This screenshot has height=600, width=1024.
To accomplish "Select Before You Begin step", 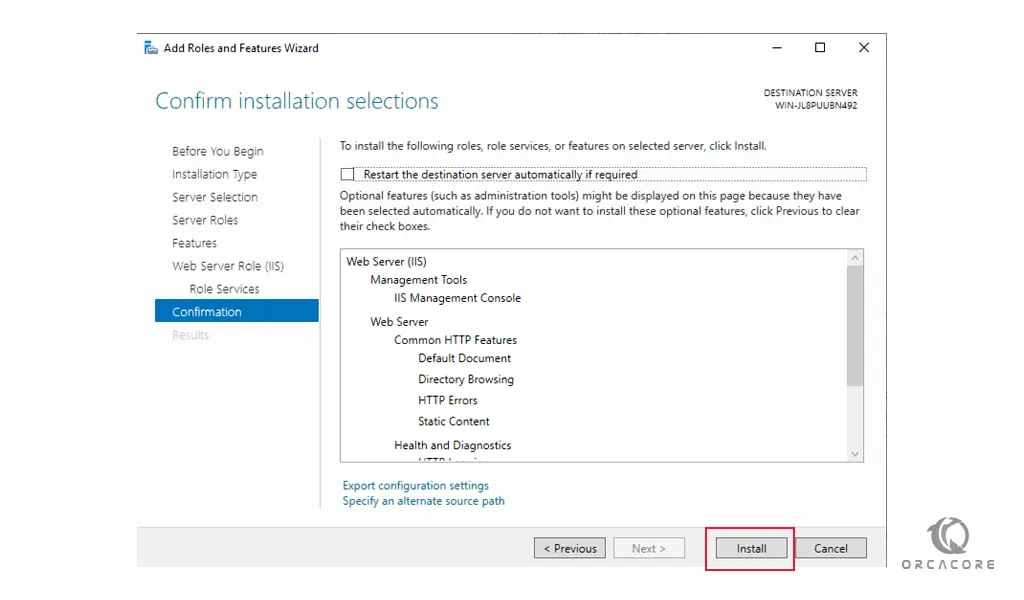I will click(217, 151).
